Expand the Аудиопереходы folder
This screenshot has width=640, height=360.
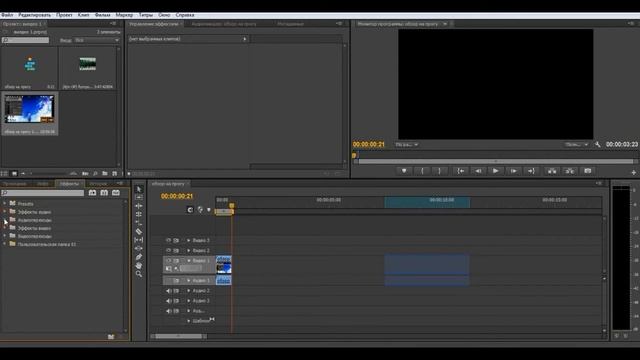(x=4, y=220)
